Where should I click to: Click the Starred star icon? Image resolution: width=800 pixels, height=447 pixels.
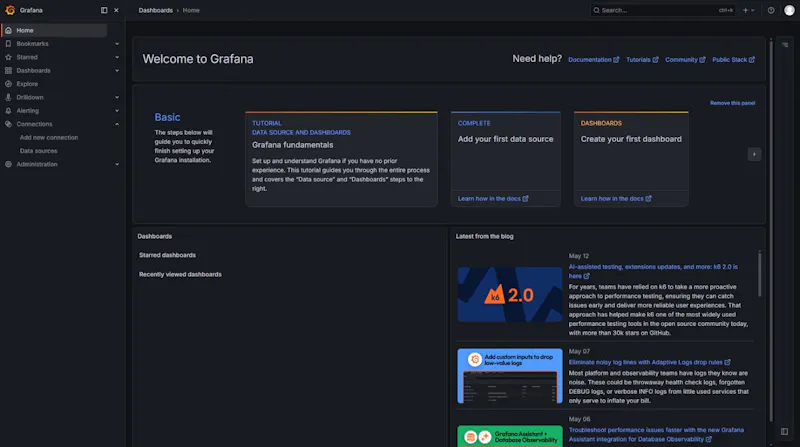pos(8,57)
